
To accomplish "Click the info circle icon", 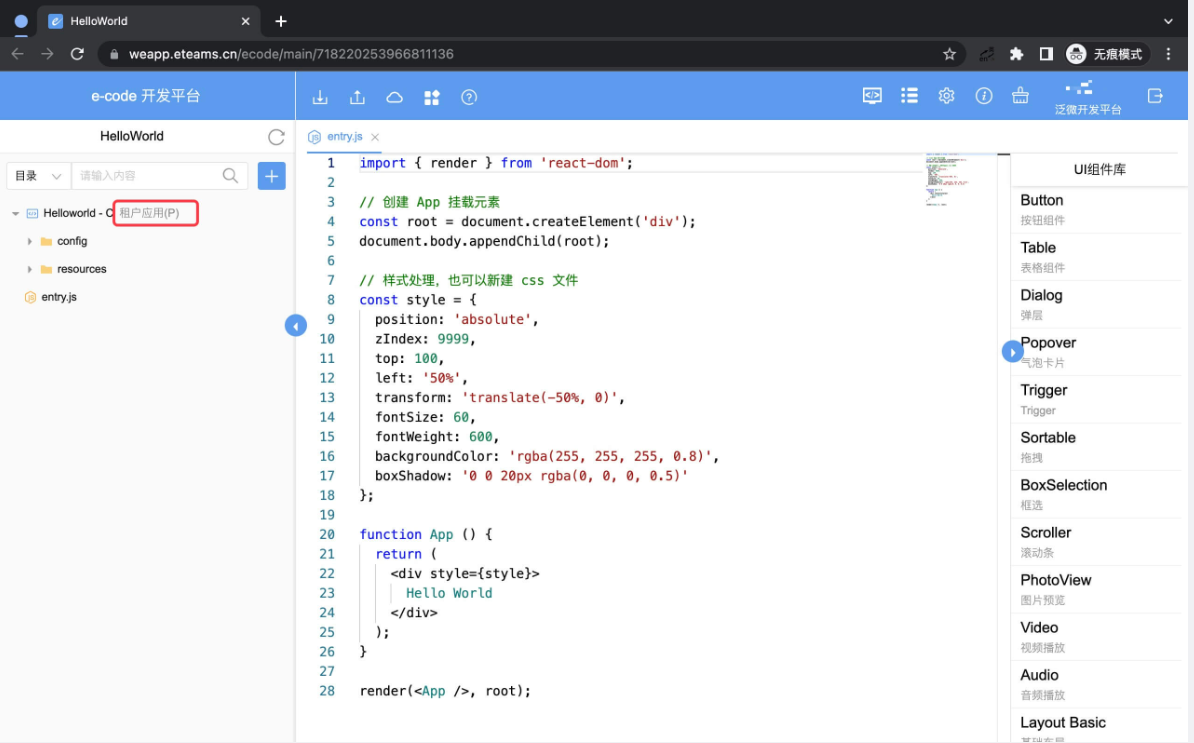I will tap(984, 96).
